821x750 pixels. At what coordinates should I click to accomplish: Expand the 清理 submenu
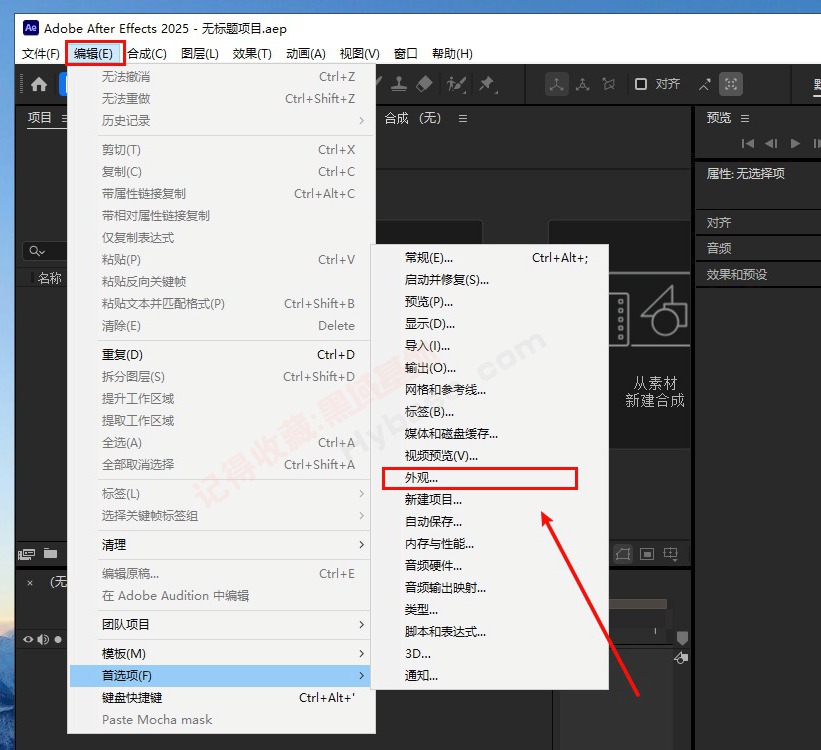(221, 545)
